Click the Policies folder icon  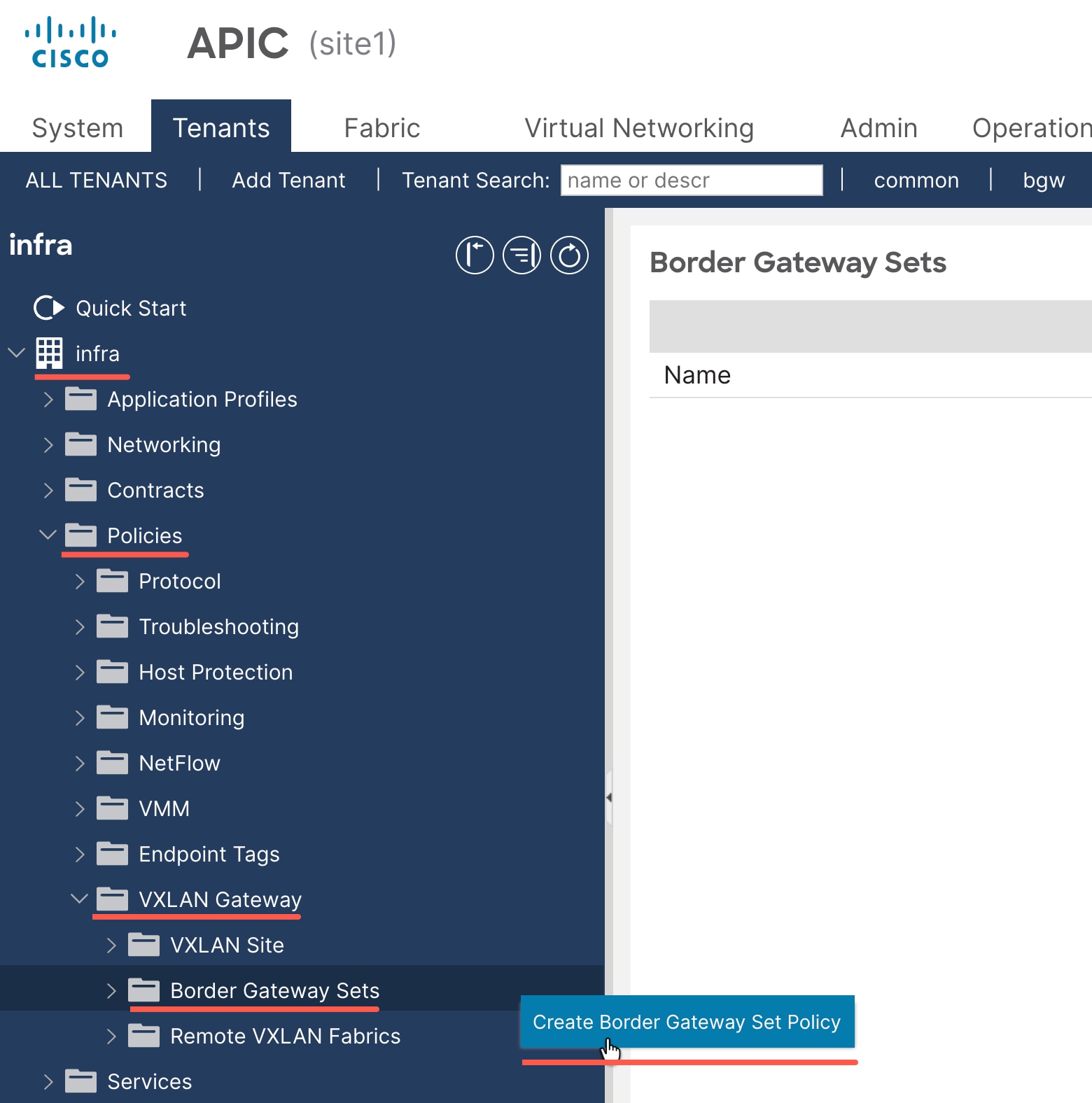pos(80,535)
